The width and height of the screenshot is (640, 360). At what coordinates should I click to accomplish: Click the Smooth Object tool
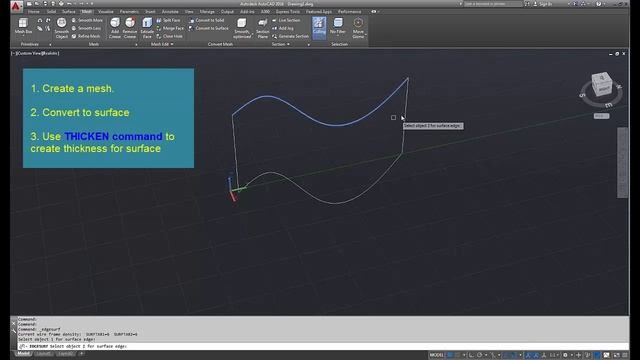coord(62,28)
